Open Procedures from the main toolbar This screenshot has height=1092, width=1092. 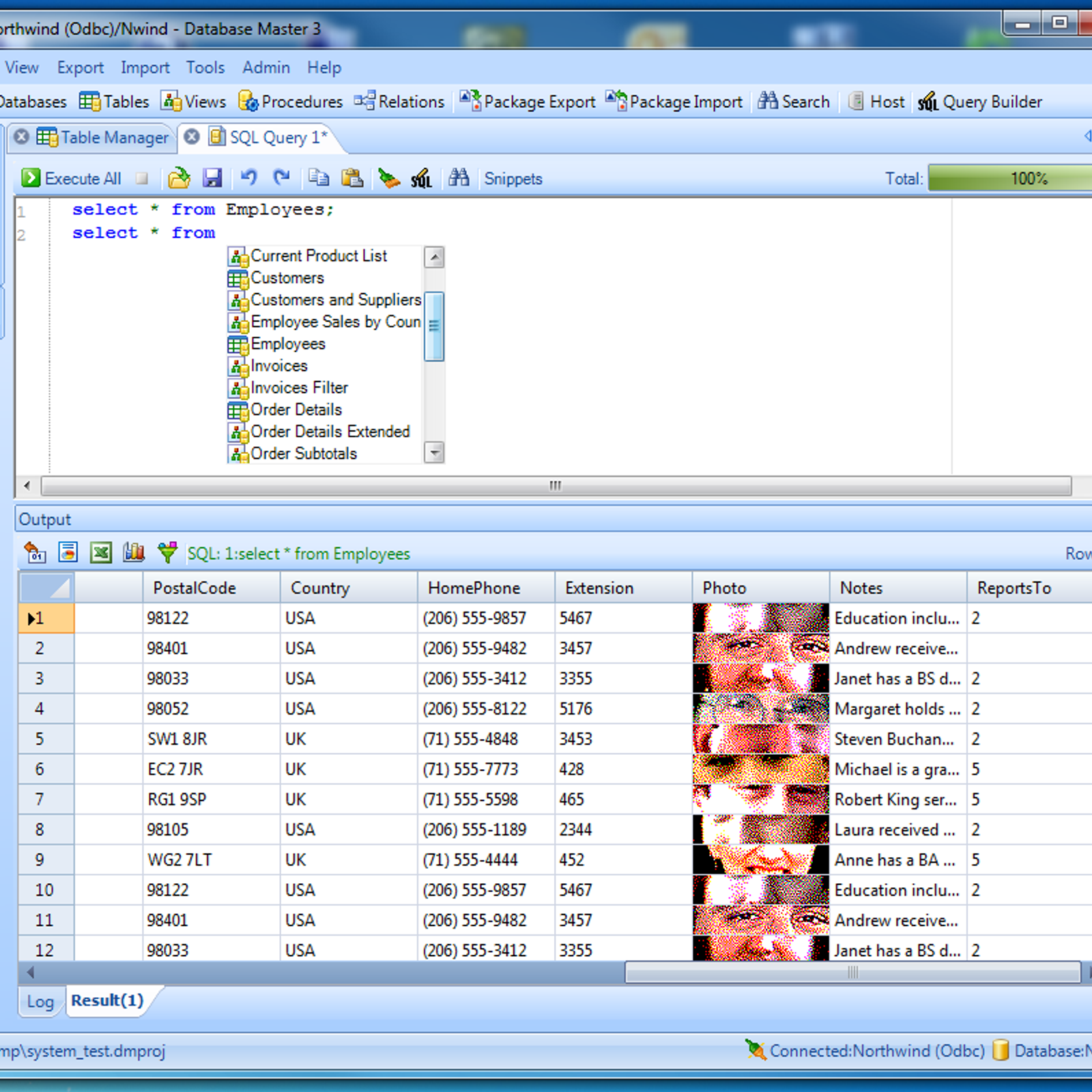point(290,102)
